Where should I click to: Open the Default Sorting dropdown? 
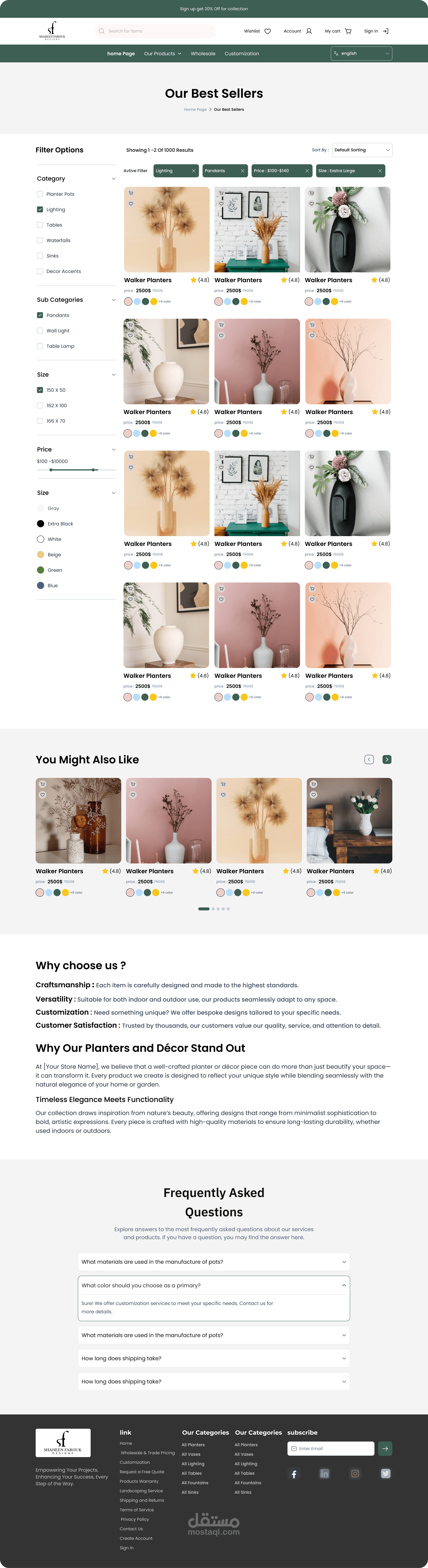(x=362, y=150)
